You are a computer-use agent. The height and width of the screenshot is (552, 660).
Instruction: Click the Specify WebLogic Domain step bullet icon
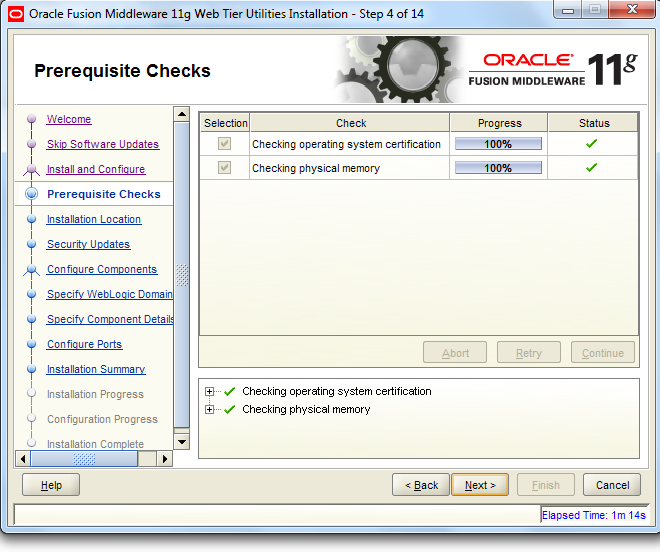pyautogui.click(x=32, y=294)
